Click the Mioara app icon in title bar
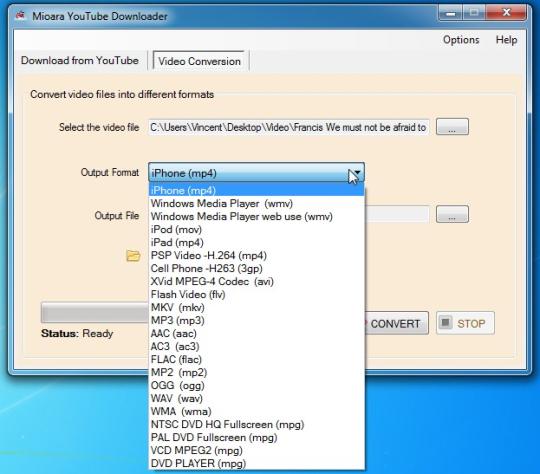The image size is (540, 474). tap(21, 15)
